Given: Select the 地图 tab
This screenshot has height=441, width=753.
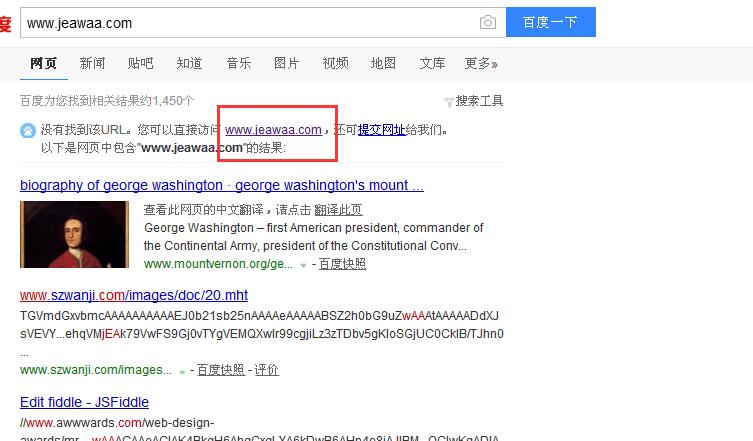Looking at the screenshot, I should coord(383,64).
